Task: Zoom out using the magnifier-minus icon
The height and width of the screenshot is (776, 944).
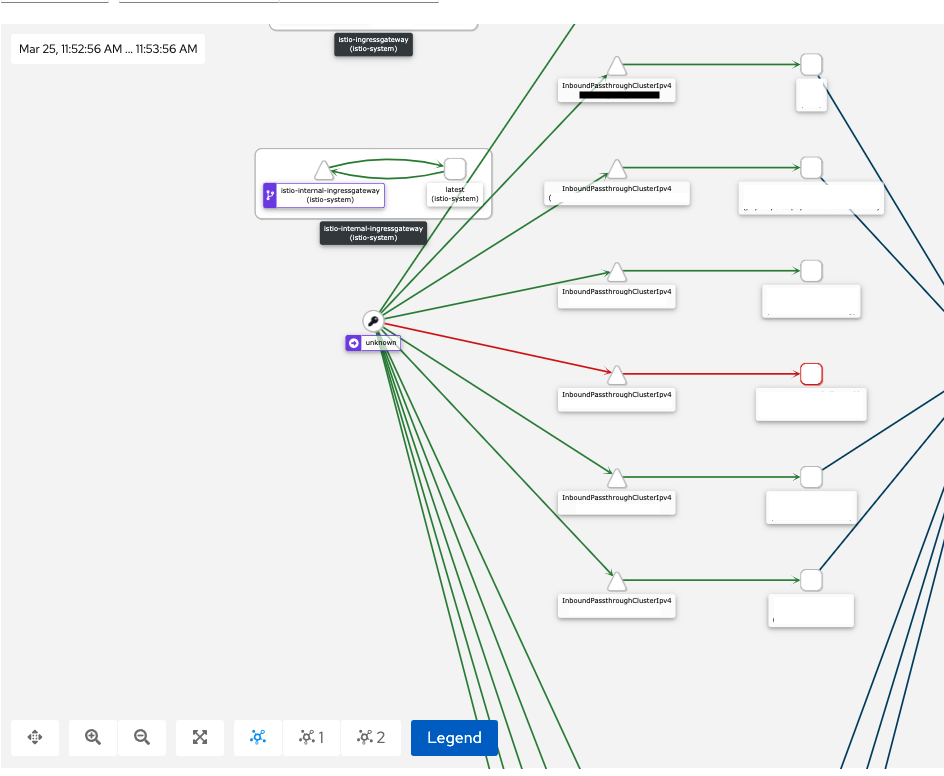Action: coord(141,737)
